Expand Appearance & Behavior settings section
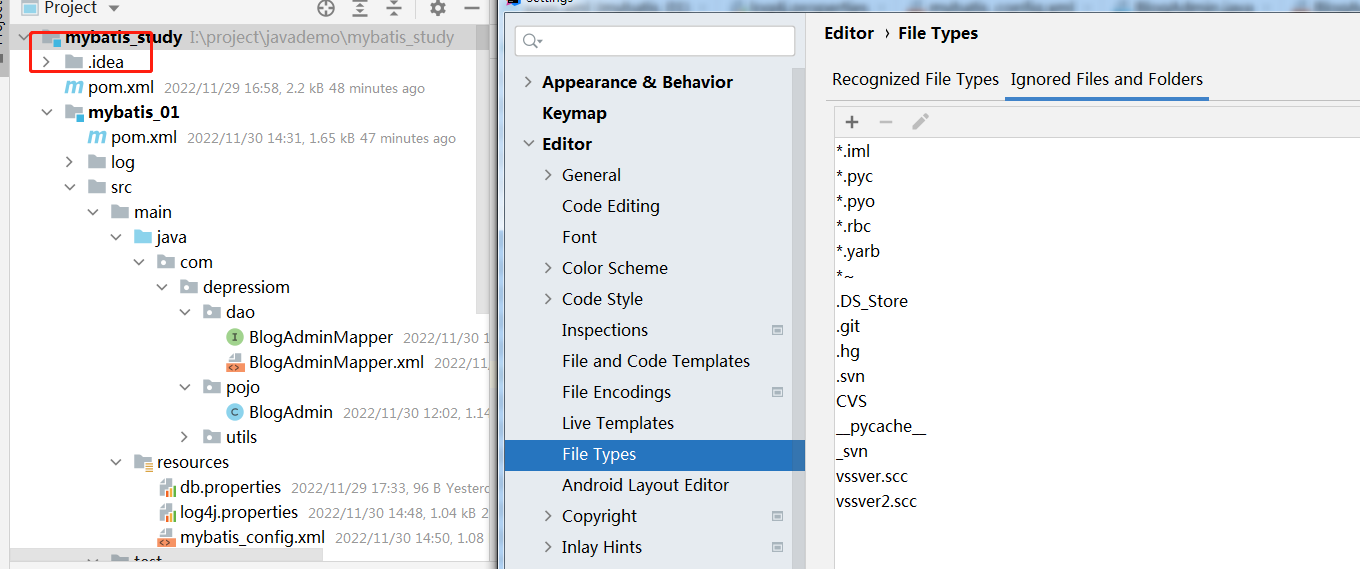 [528, 82]
